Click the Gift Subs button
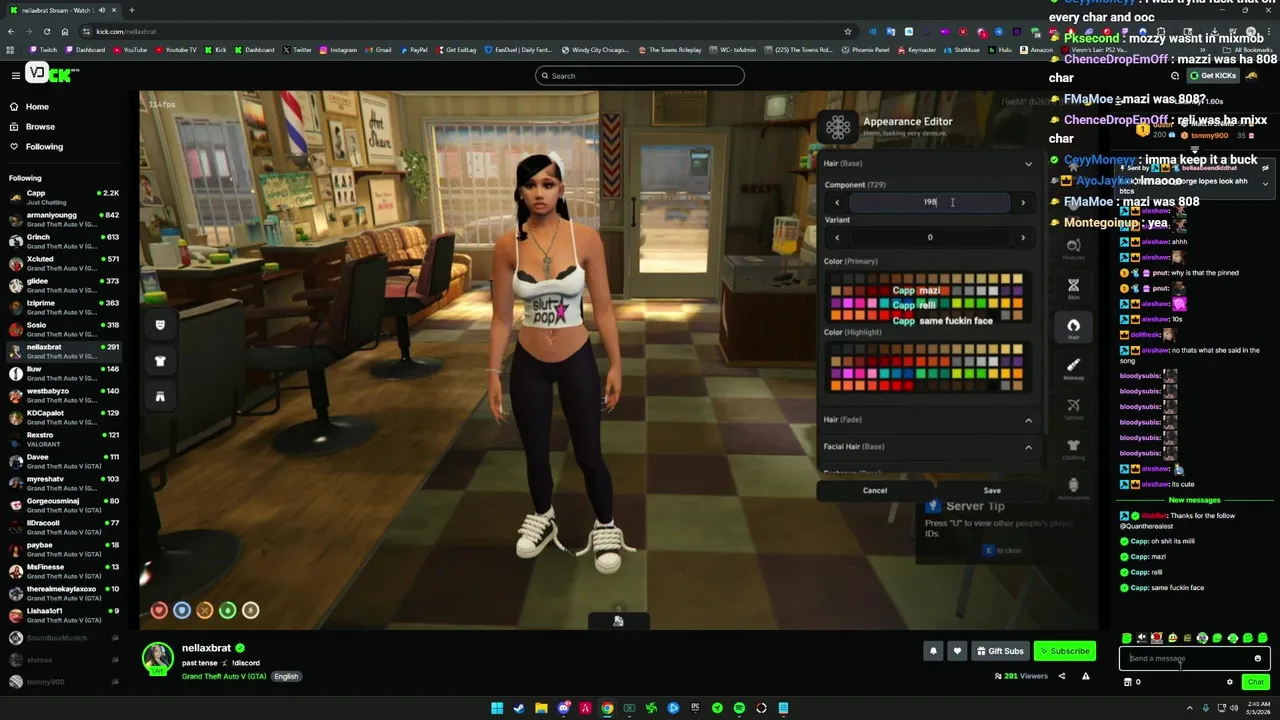Image resolution: width=1280 pixels, height=720 pixels. [x=1000, y=651]
